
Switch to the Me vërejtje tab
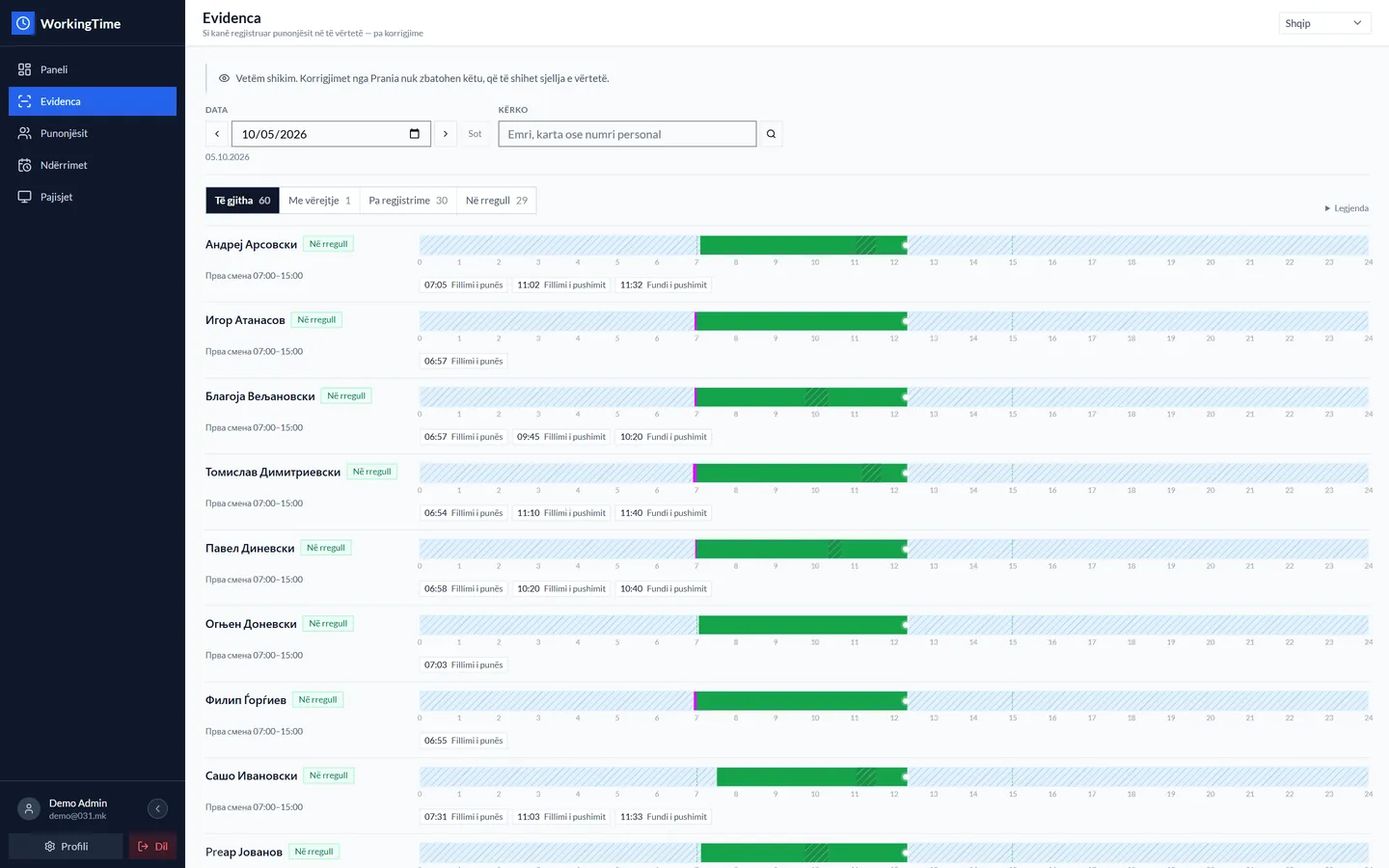click(319, 201)
